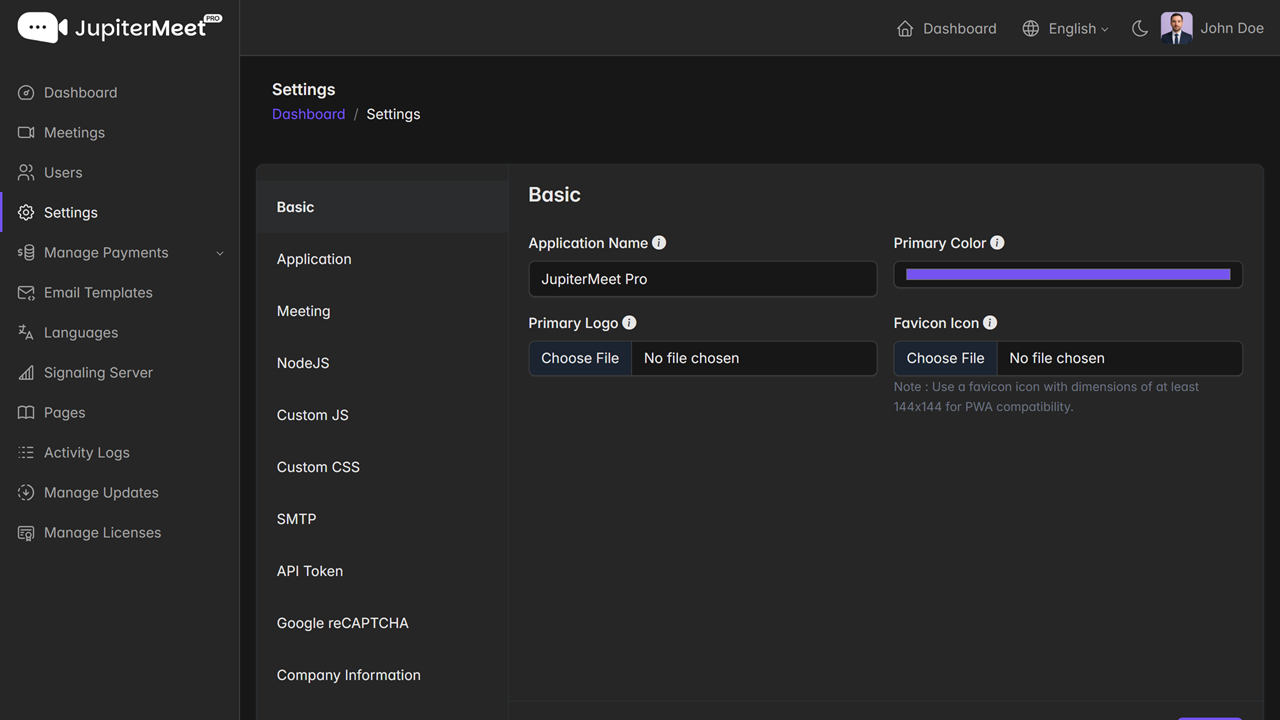The width and height of the screenshot is (1280, 720).
Task: Select the Custom CSS settings tab
Action: (x=318, y=467)
